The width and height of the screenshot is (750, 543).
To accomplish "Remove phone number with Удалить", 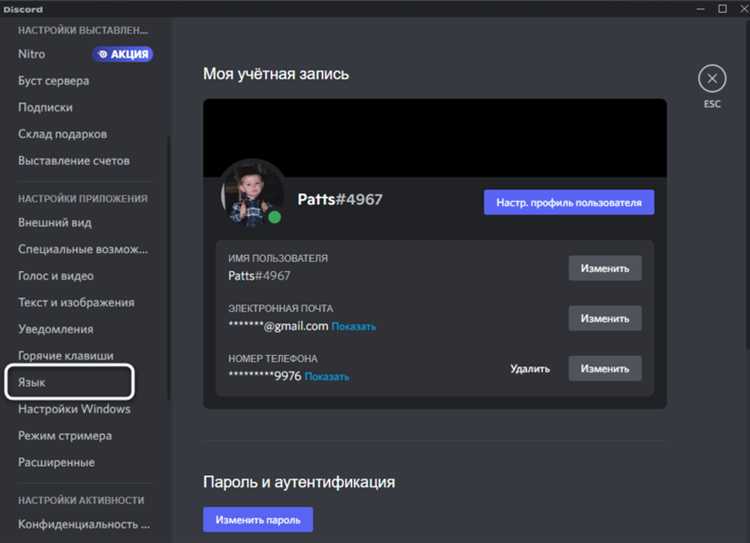I will [529, 369].
